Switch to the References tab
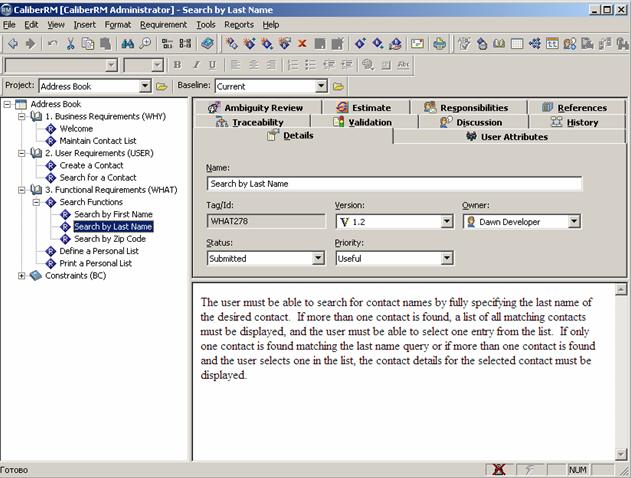Image resolution: width=631 pixels, height=478 pixels. pyautogui.click(x=576, y=107)
